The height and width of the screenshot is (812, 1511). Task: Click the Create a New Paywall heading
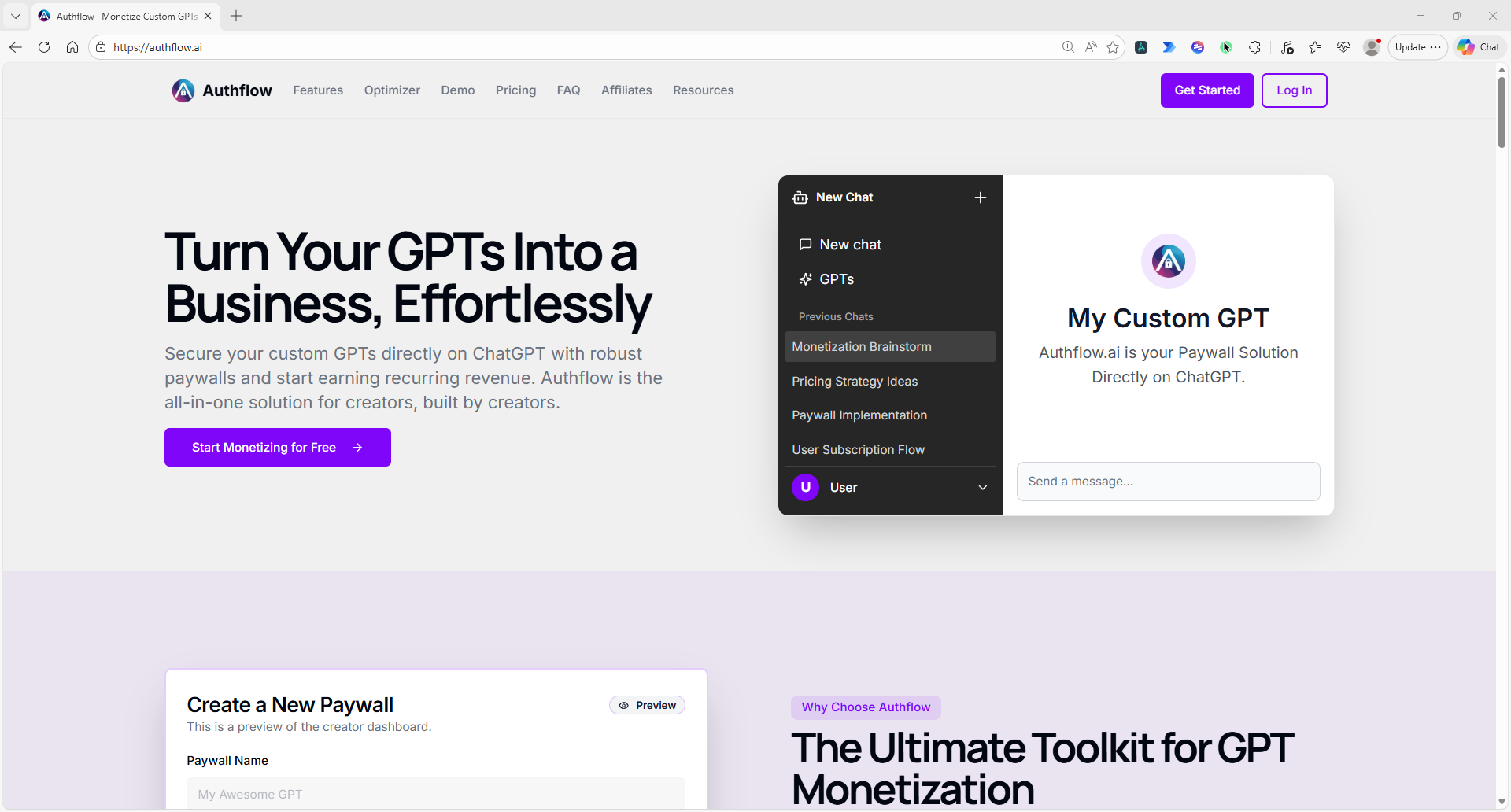click(x=290, y=705)
